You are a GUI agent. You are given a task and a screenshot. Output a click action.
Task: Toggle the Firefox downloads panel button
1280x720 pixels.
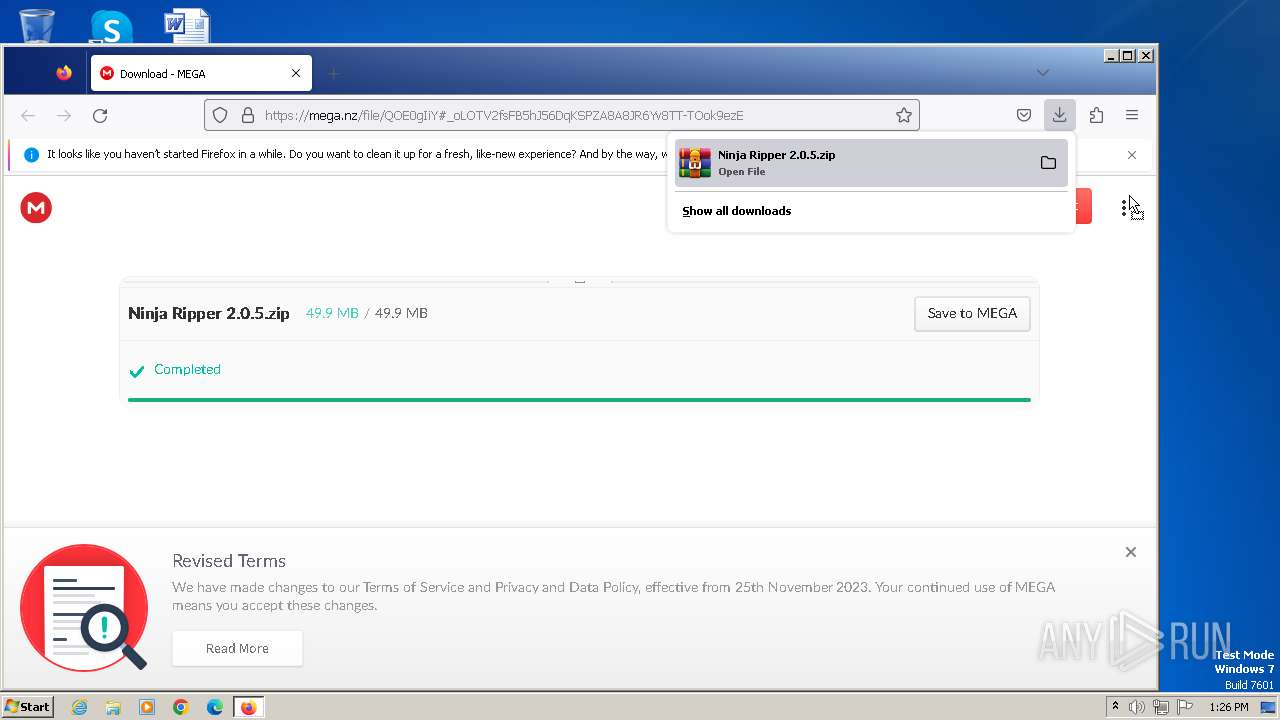tap(1059, 115)
